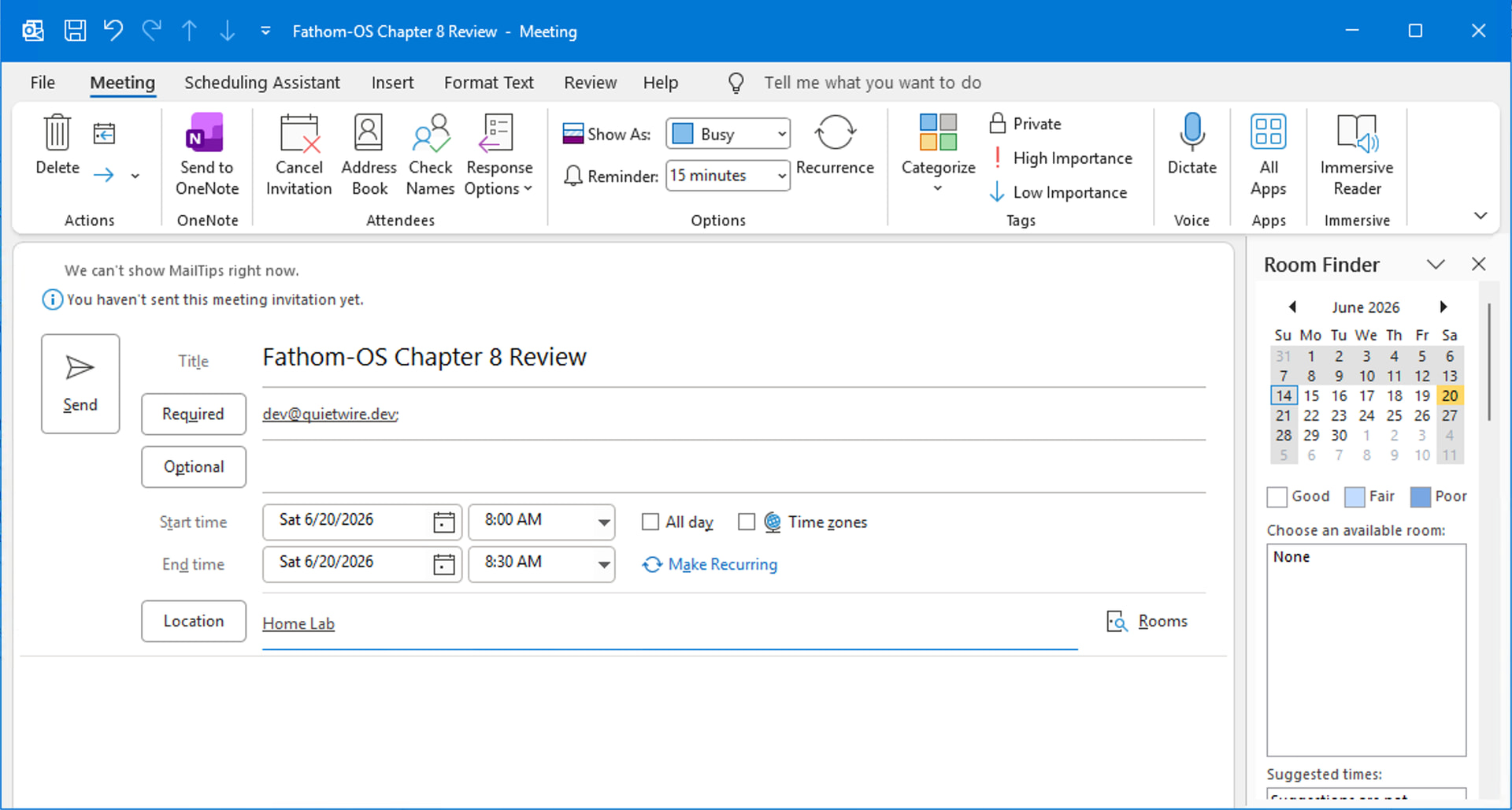Open start date calendar picker
Screen dimensions: 1512x810
444,522
